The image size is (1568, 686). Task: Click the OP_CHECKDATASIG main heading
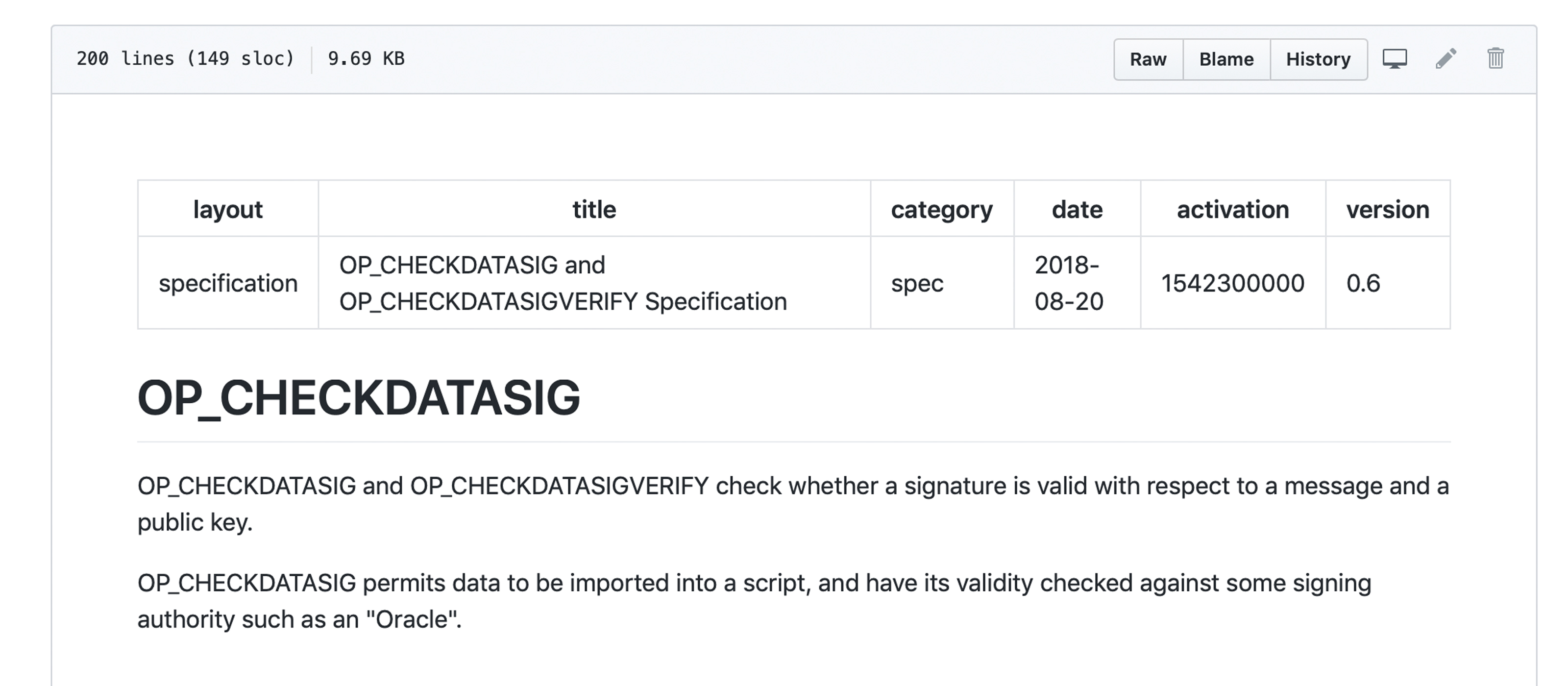pyautogui.click(x=359, y=398)
